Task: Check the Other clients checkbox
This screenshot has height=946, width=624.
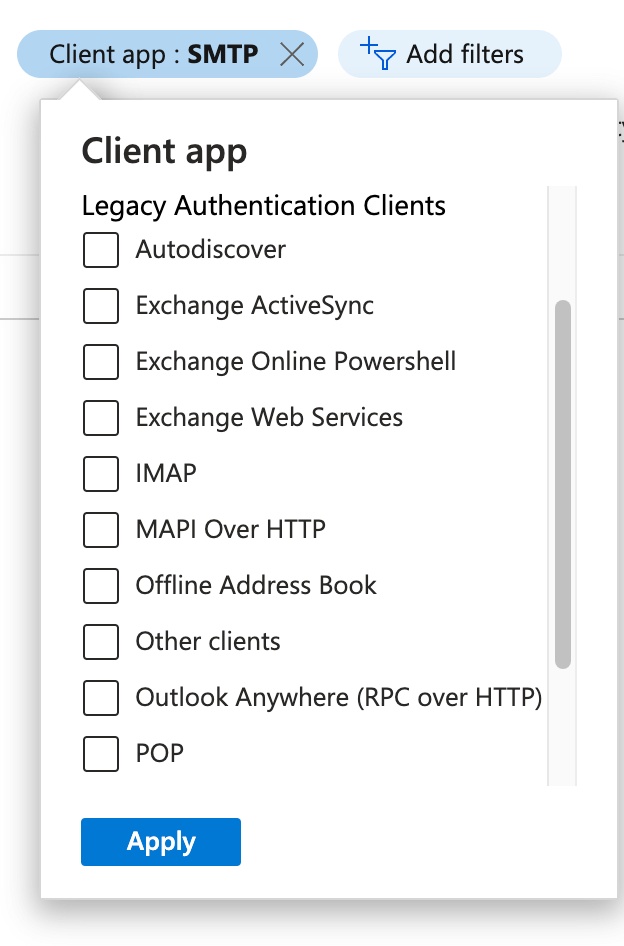Action: 101,641
